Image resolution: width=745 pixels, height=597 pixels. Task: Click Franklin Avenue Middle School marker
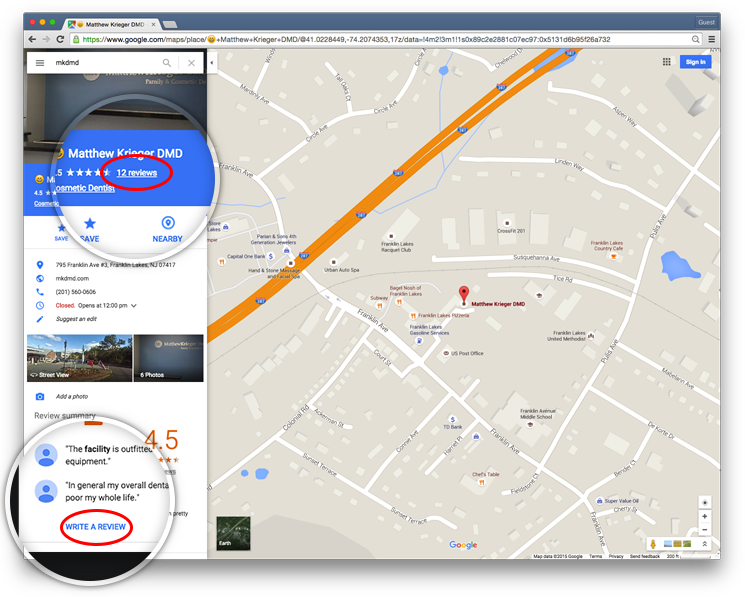(x=531, y=425)
